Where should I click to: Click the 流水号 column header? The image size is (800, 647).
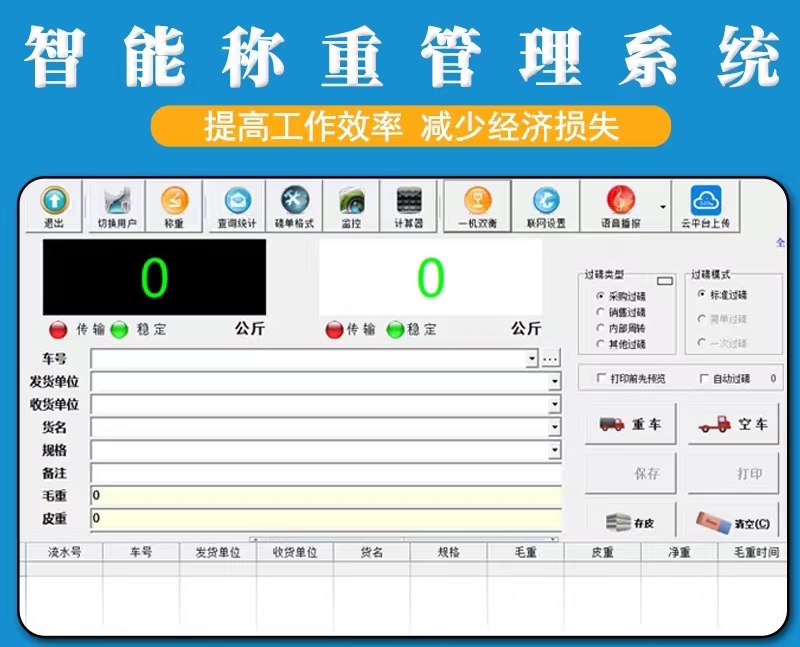64,552
